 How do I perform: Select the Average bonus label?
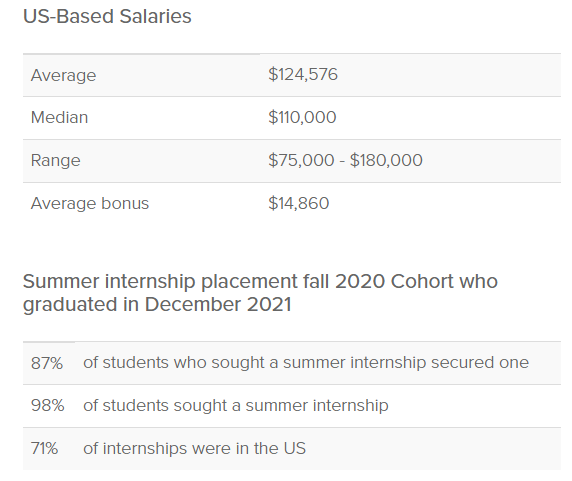90,203
